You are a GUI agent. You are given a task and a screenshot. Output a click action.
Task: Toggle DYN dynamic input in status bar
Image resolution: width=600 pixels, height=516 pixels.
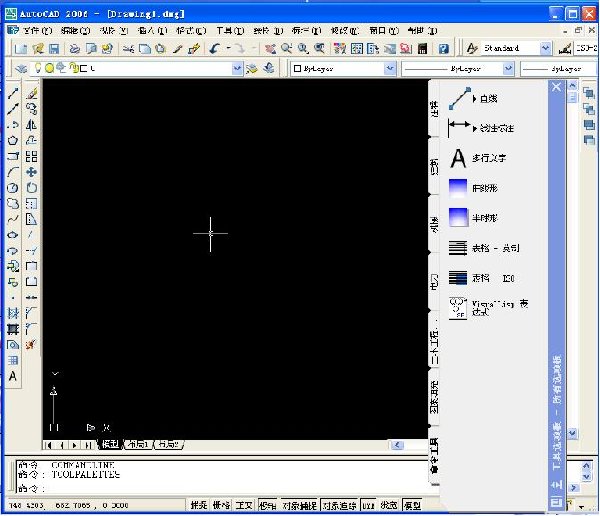(x=368, y=505)
